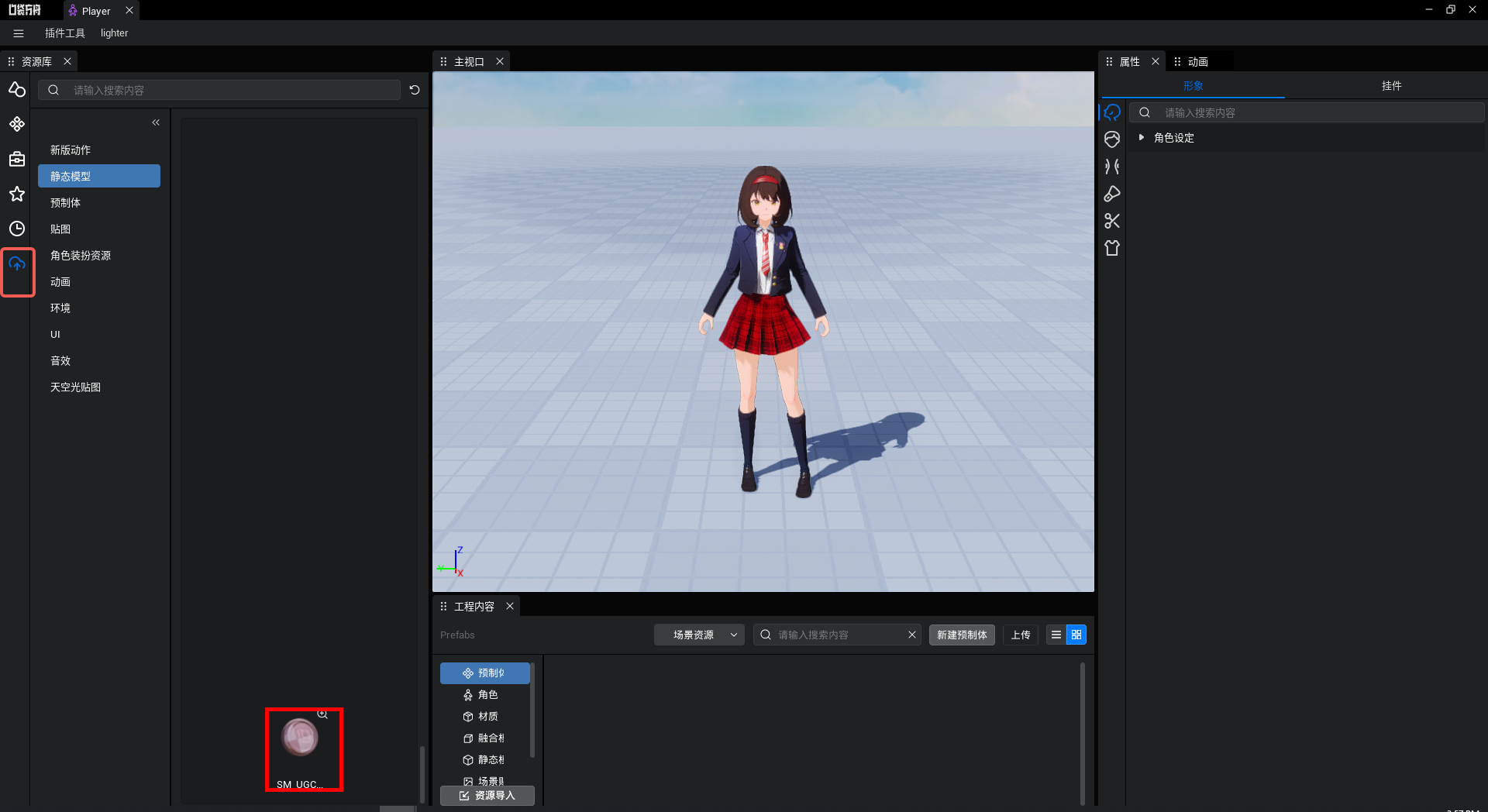Expand the 角色设定 section
The width and height of the screenshot is (1488, 812).
click(1142, 137)
